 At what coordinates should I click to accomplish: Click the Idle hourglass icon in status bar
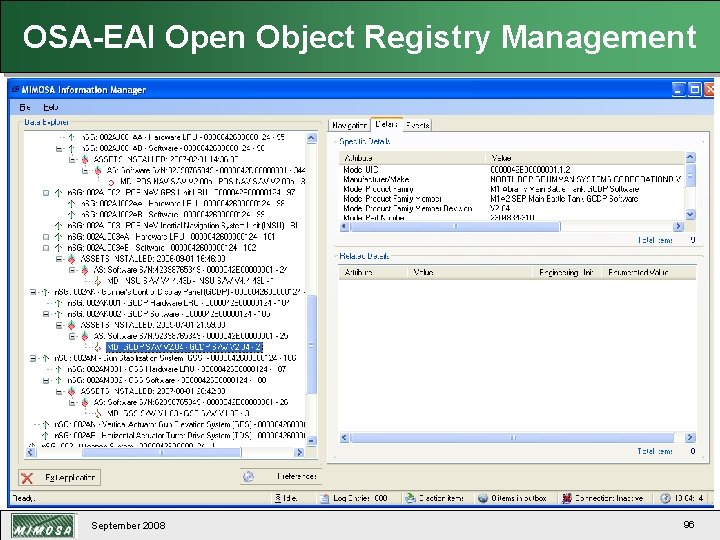pos(278,498)
